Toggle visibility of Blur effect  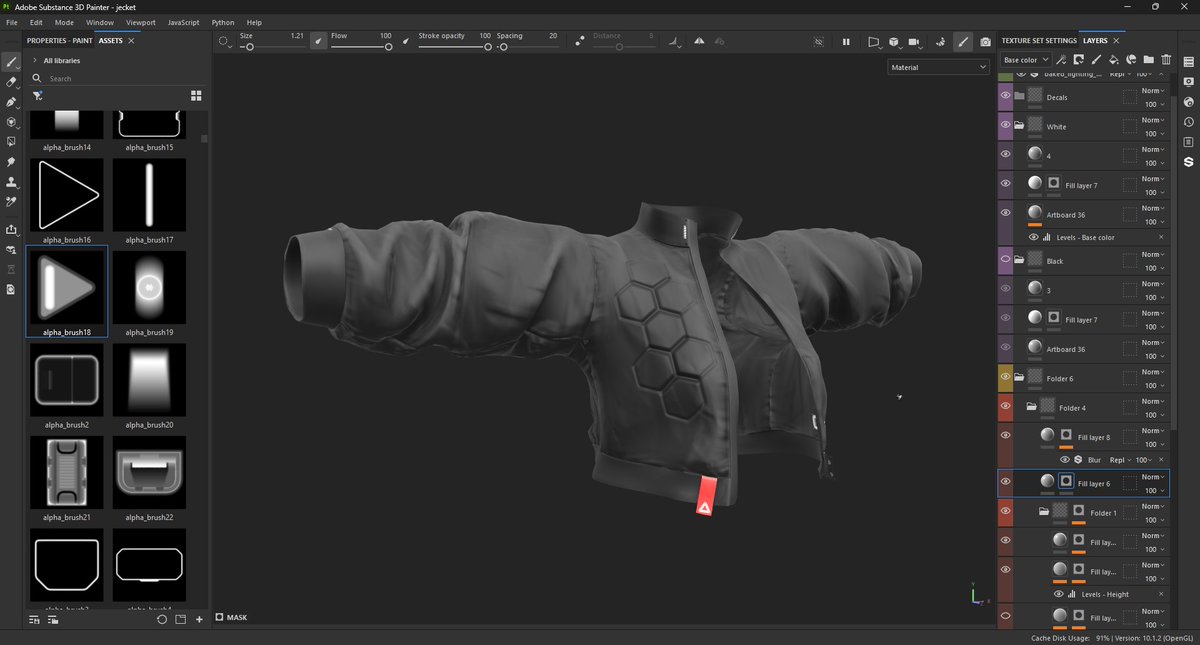(1064, 459)
